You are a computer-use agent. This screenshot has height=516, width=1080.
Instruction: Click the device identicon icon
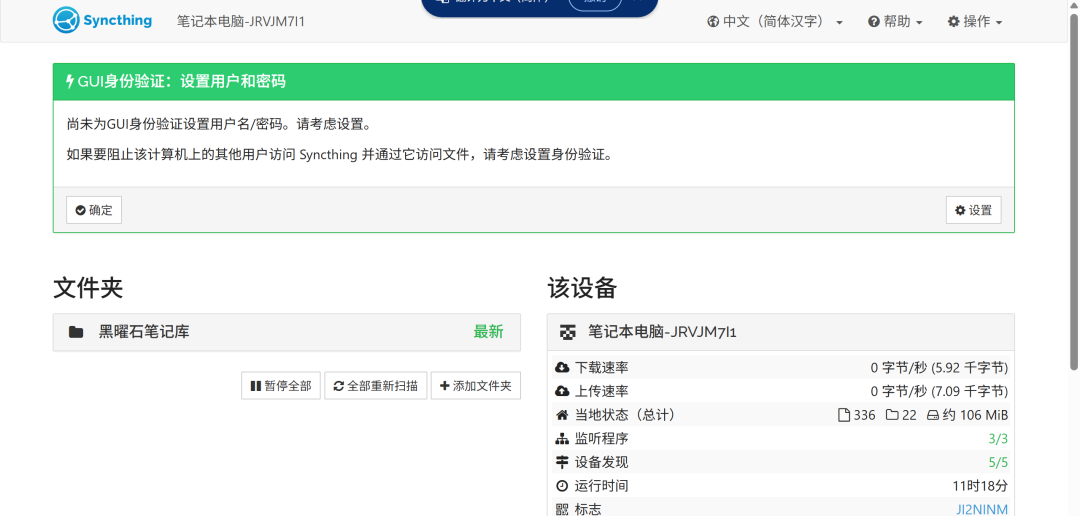567,332
